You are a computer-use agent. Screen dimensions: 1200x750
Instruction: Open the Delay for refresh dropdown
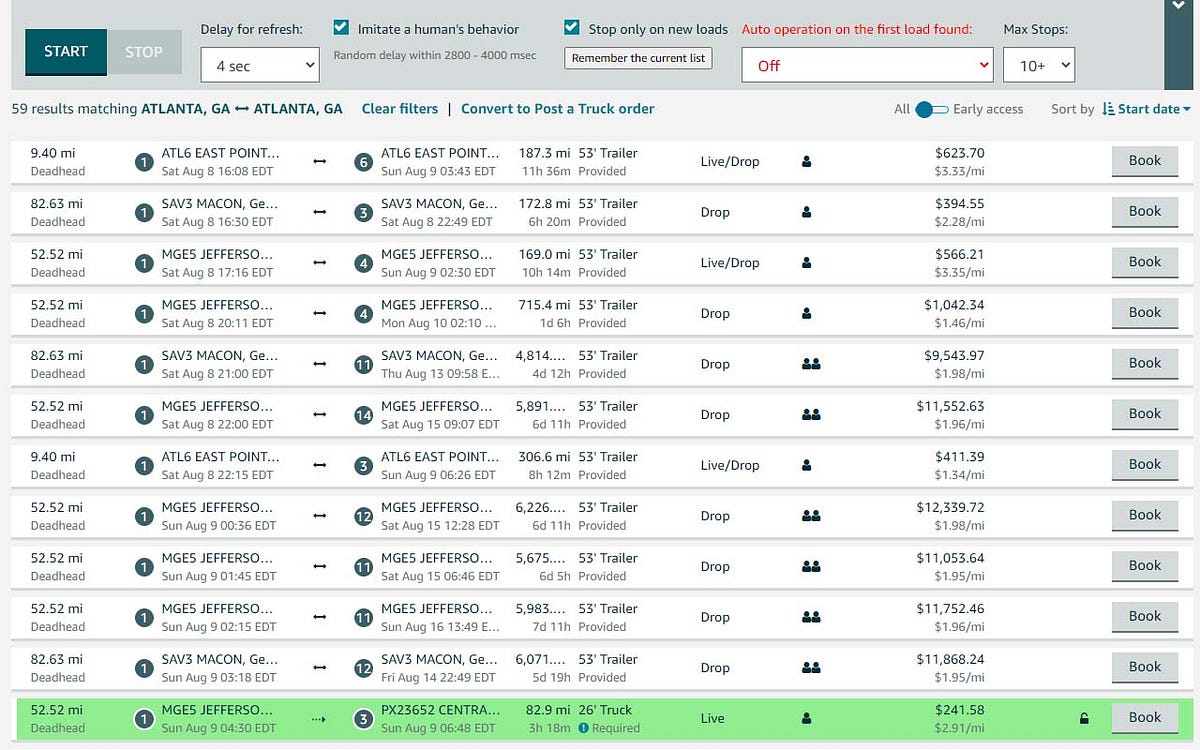point(259,64)
